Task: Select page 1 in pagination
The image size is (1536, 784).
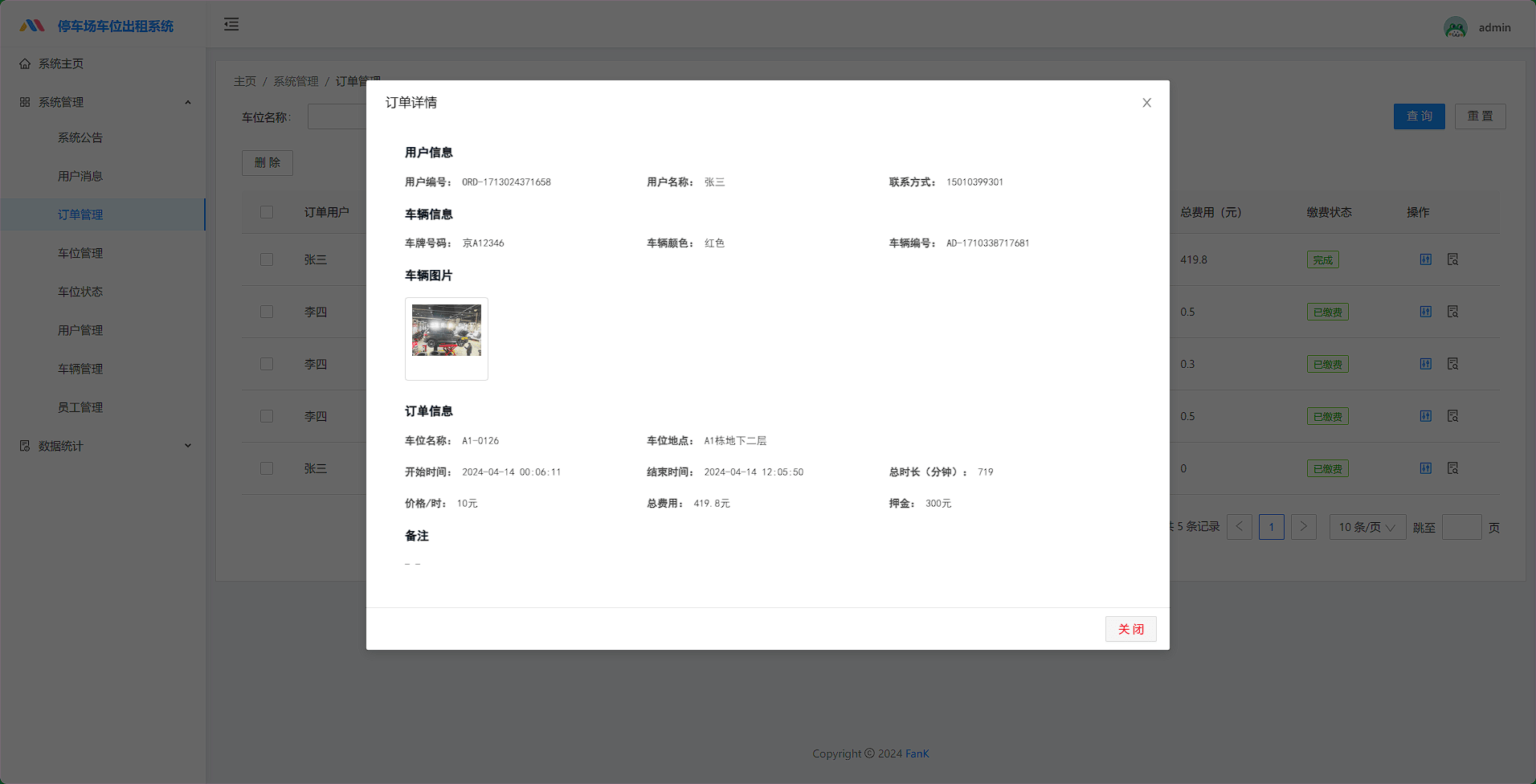Action: [x=1272, y=527]
